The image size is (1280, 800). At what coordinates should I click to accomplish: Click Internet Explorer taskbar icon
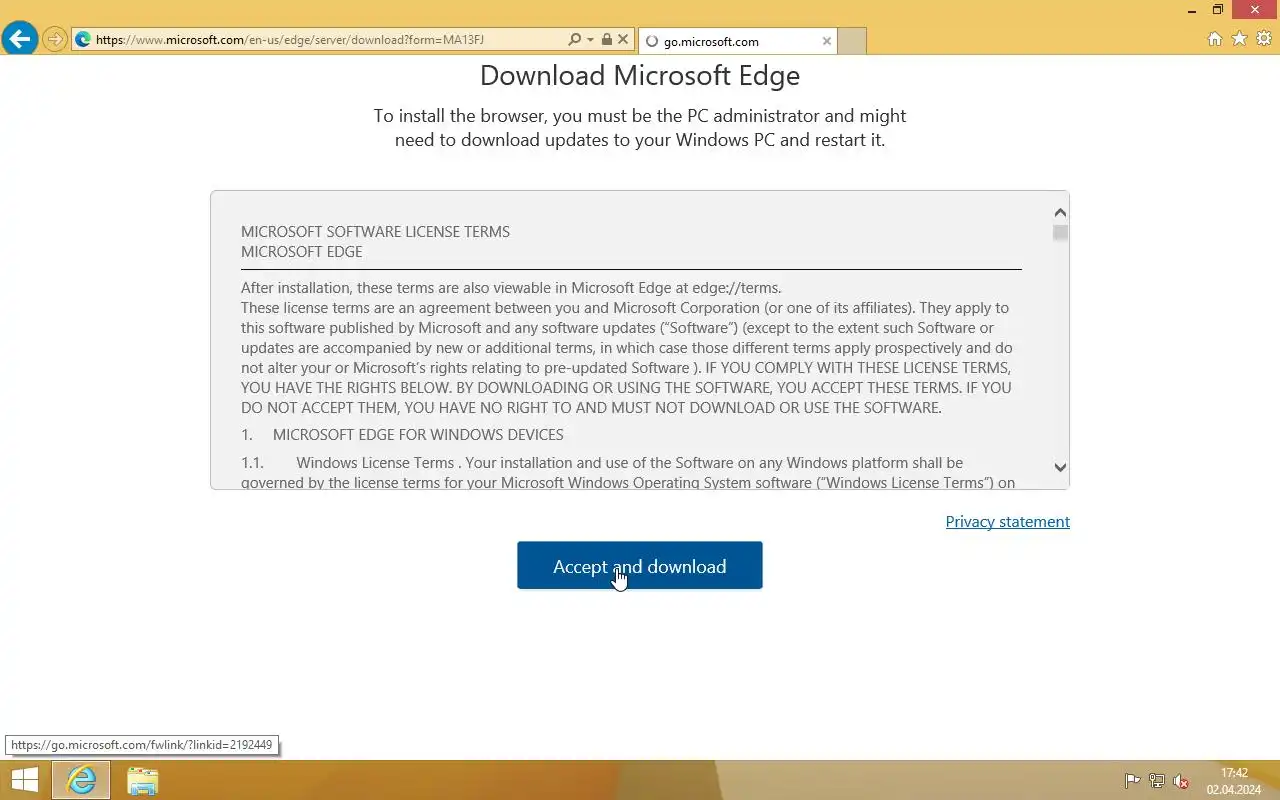tap(82, 780)
